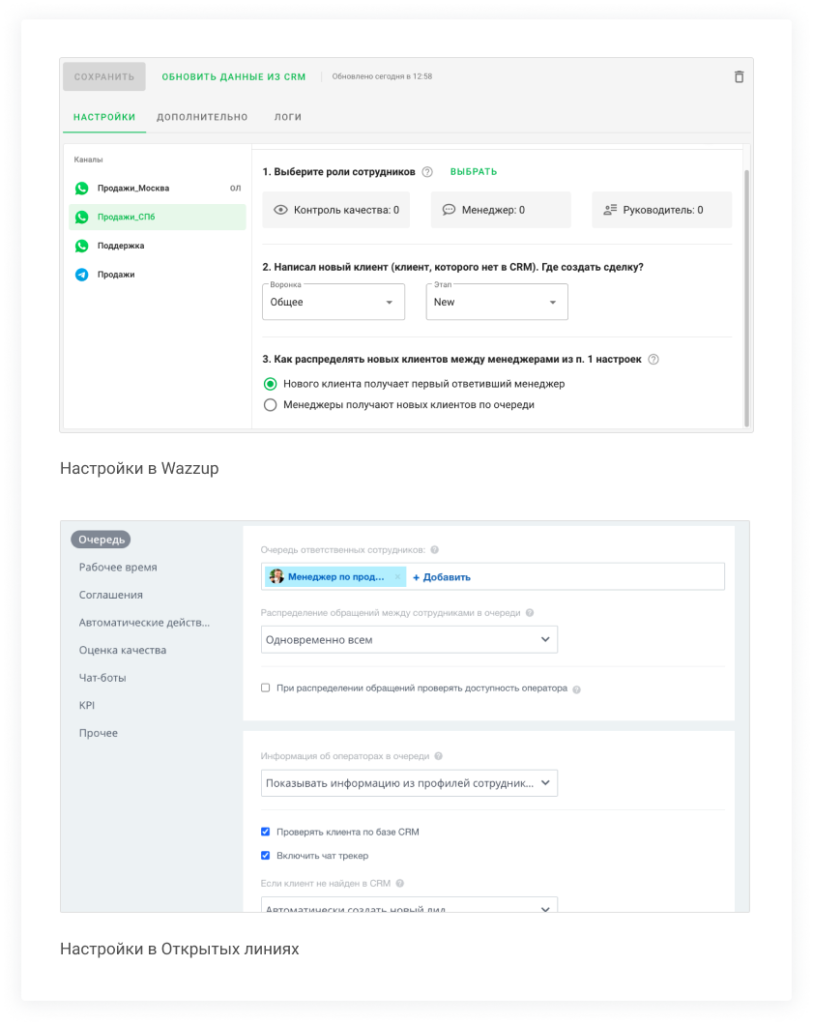Click Обновить данные из CRM
The height and width of the screenshot is (1024, 813).
click(234, 77)
